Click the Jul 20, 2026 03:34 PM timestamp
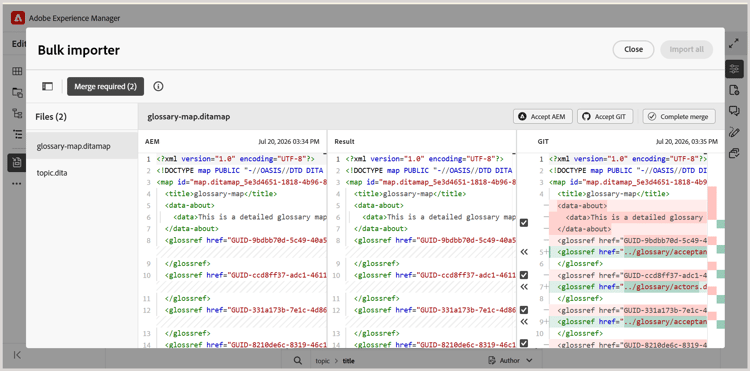The image size is (750, 371). pyautogui.click(x=288, y=142)
